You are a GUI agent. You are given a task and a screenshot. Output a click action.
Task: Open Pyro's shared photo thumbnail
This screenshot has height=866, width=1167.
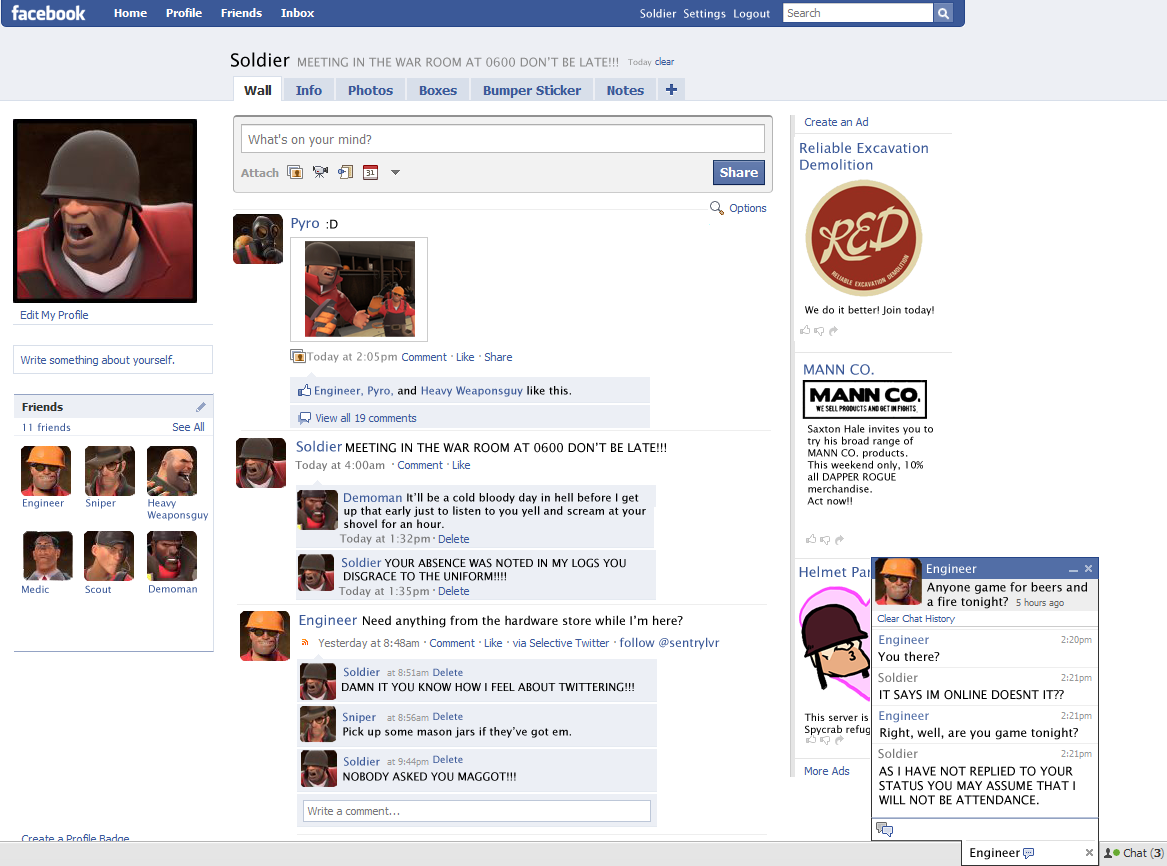pyautogui.click(x=359, y=289)
